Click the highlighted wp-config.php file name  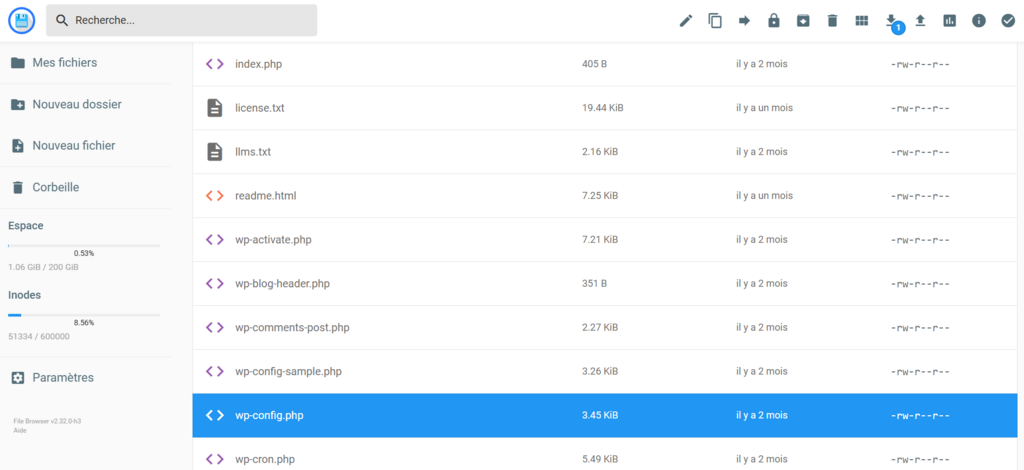[x=269, y=415]
